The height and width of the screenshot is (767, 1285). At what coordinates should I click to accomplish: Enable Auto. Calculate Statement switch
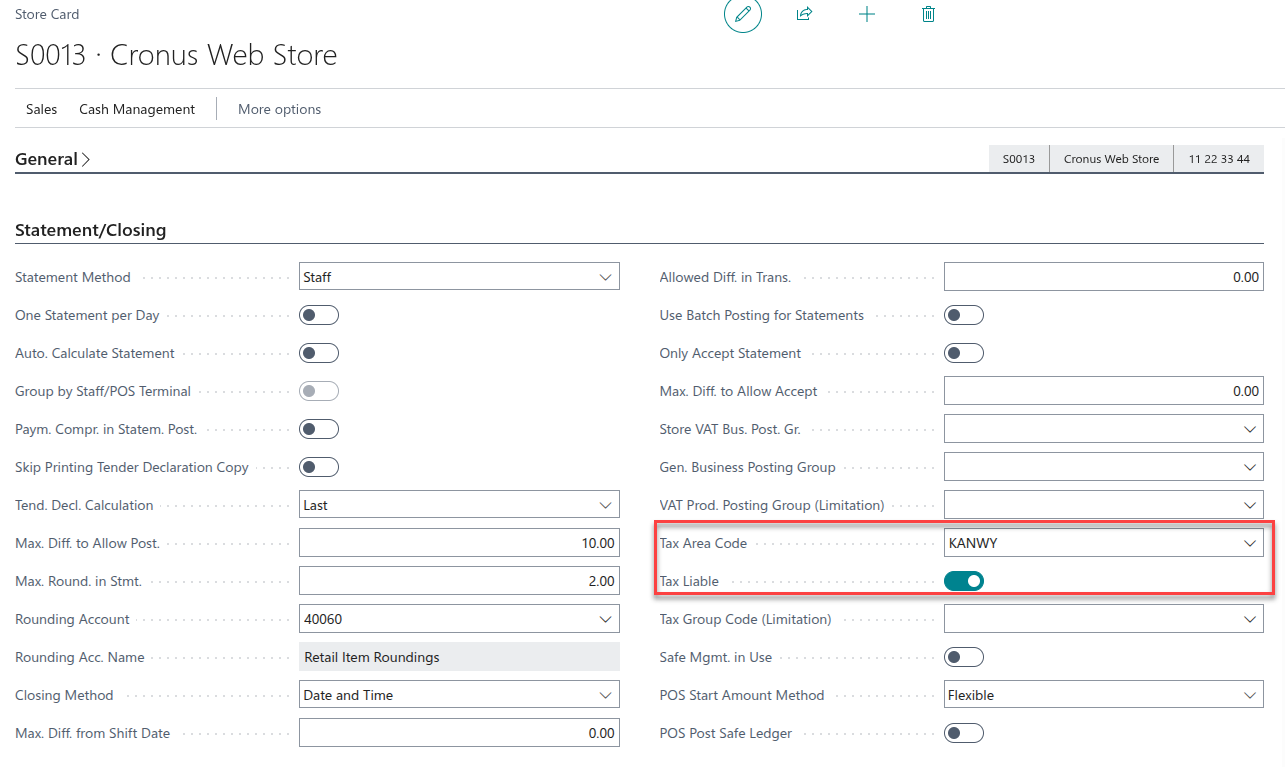point(319,353)
